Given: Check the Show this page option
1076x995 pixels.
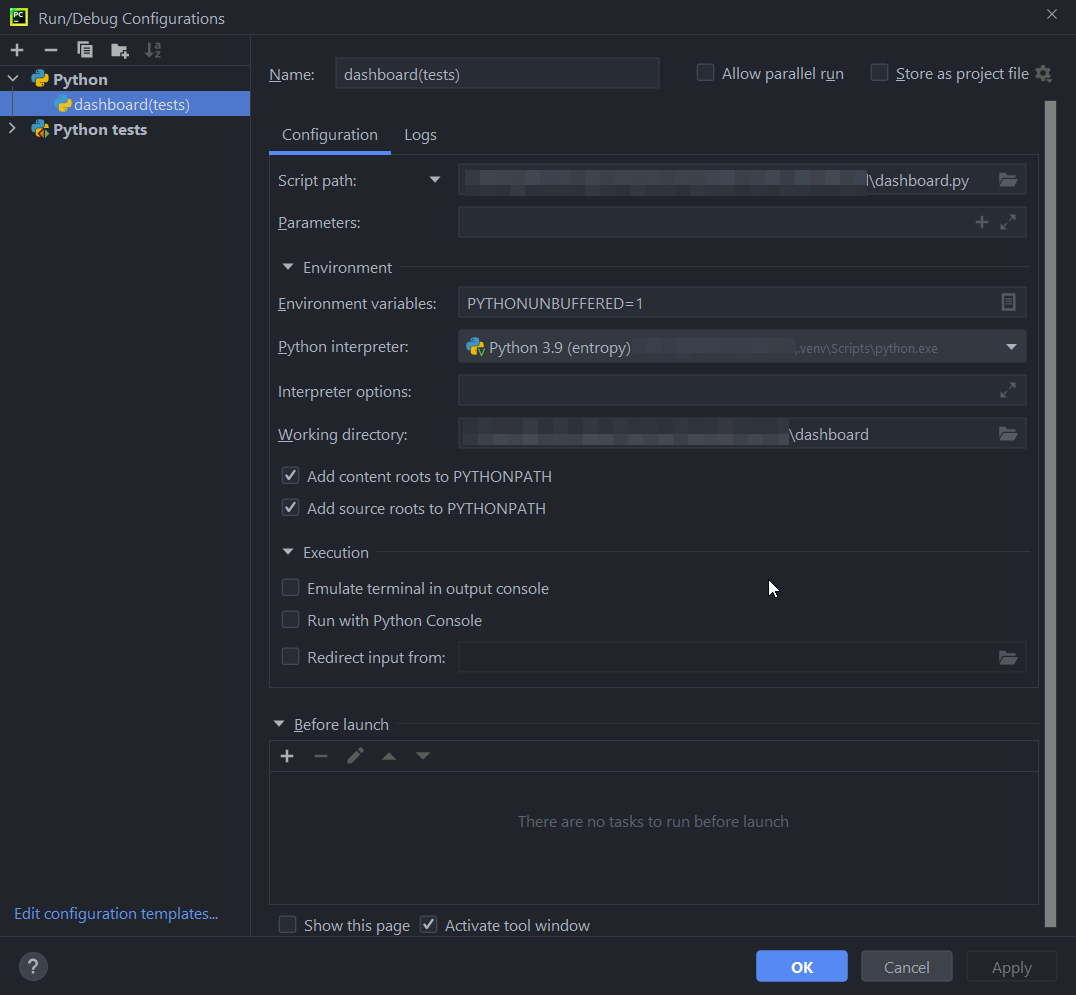Looking at the screenshot, I should tap(288, 925).
